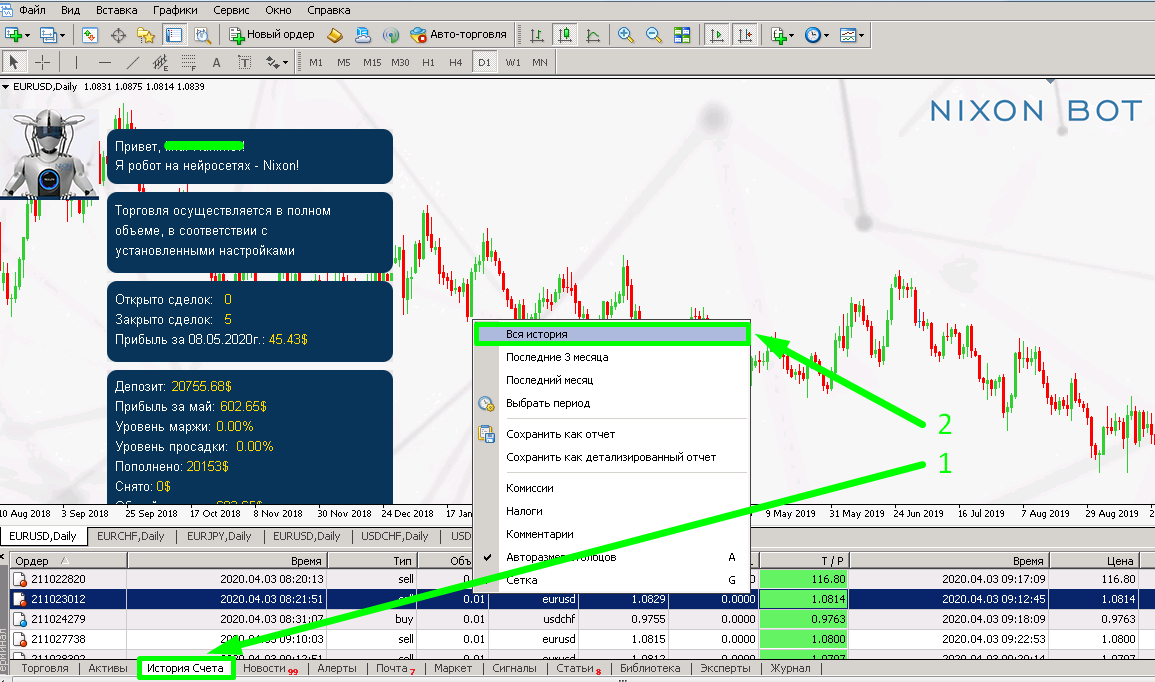Choose Вся история from context menu
The width and height of the screenshot is (1155, 682).
(611, 334)
